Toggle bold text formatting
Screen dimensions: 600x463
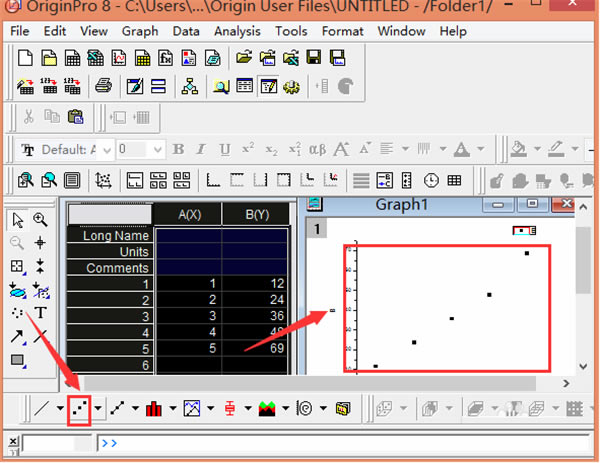(178, 149)
